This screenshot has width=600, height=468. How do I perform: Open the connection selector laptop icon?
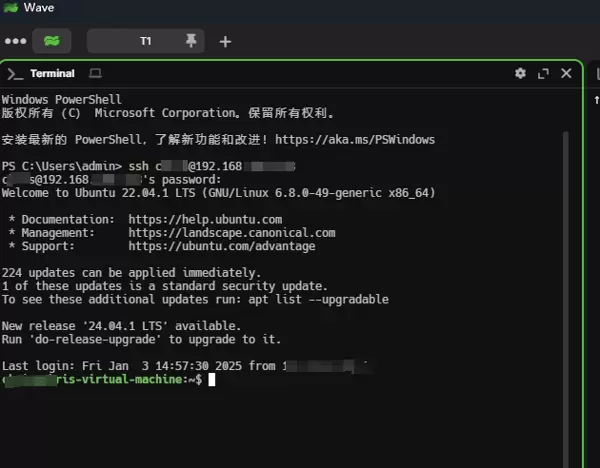coord(95,73)
